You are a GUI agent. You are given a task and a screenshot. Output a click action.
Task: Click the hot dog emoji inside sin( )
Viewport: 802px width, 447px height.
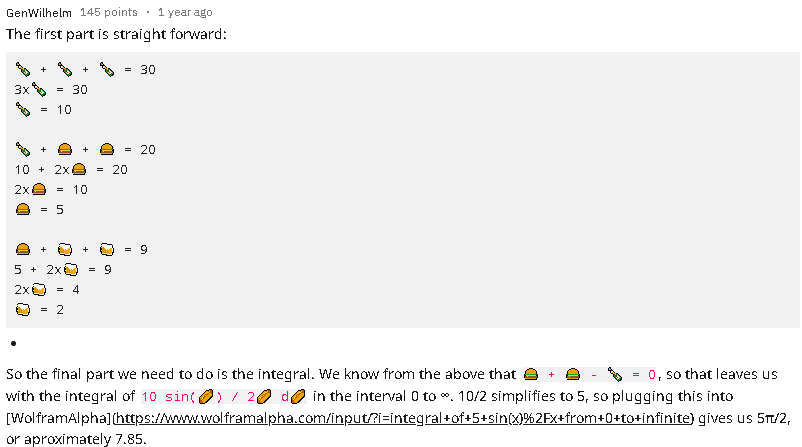click(206, 396)
